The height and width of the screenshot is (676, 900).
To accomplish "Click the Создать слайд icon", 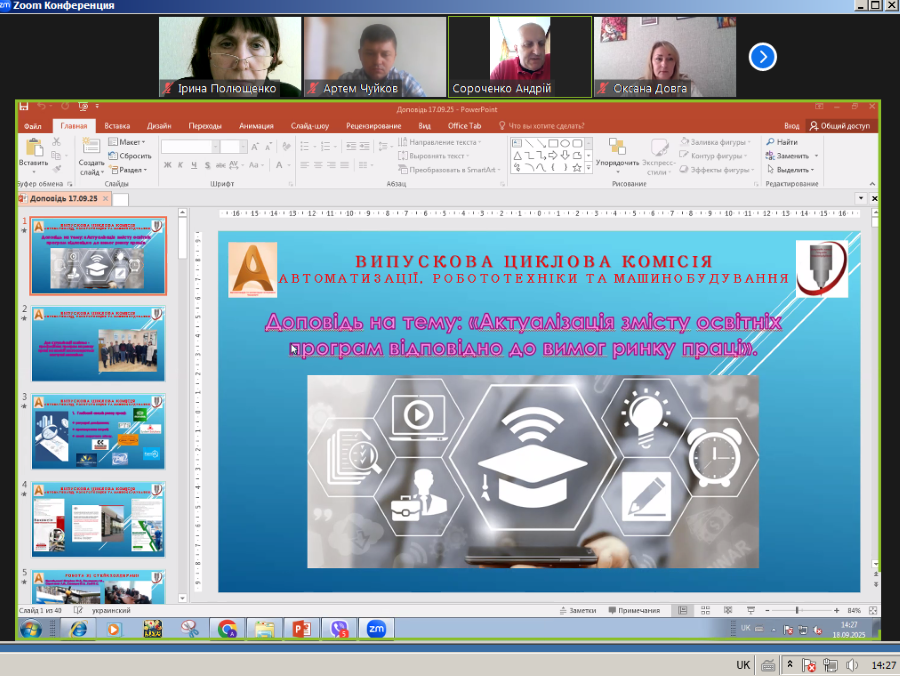I will click(91, 148).
